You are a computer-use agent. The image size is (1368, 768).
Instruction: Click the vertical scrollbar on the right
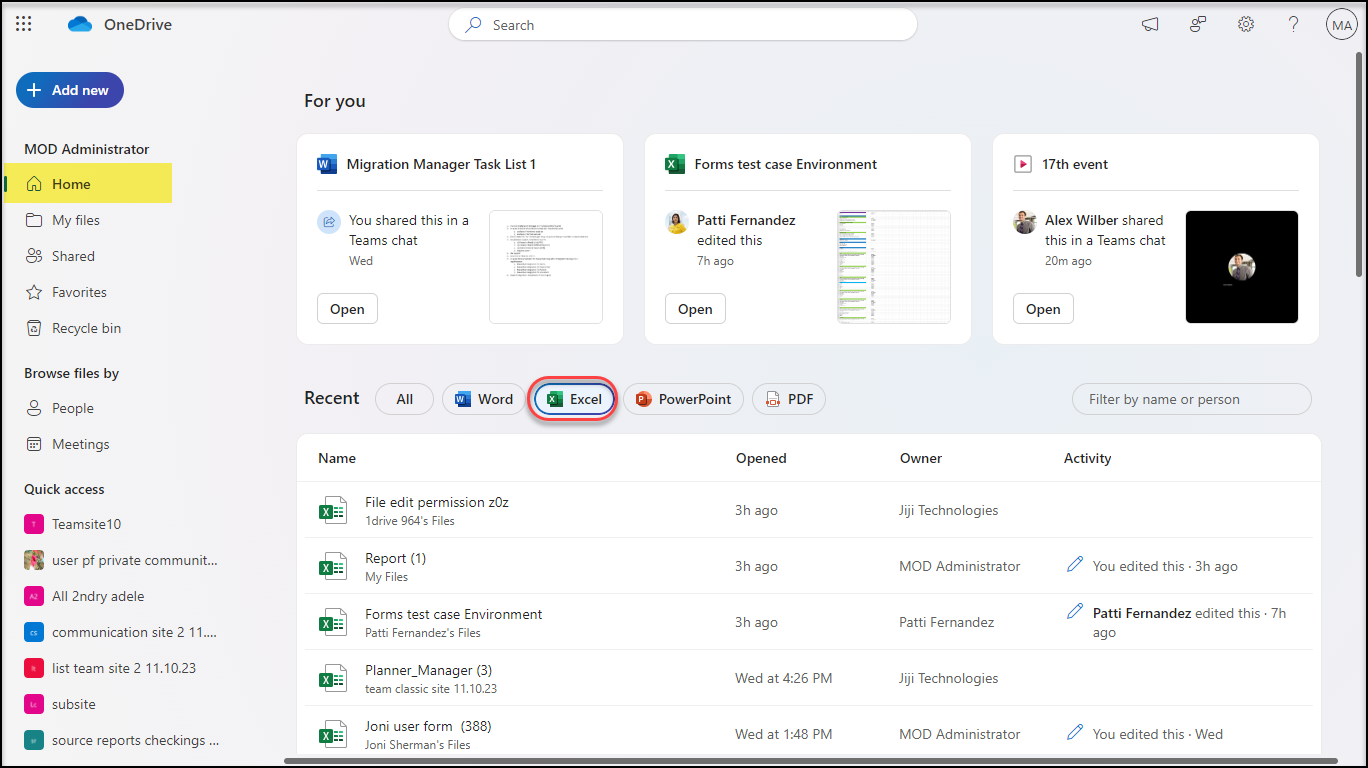tap(1357, 160)
